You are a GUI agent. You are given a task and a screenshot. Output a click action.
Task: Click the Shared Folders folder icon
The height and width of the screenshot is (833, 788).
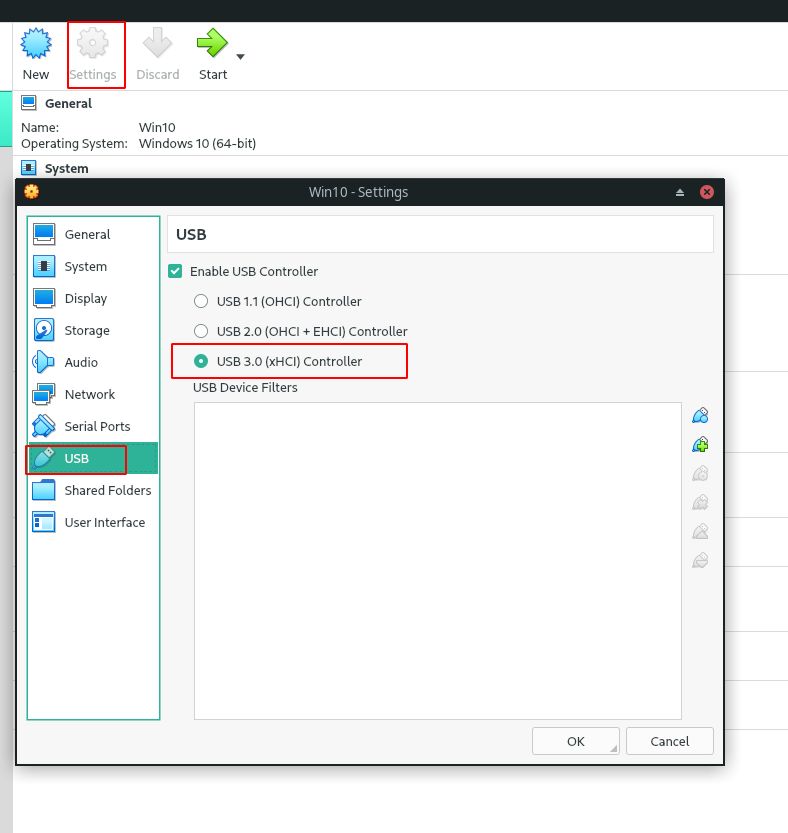pyautogui.click(x=44, y=490)
